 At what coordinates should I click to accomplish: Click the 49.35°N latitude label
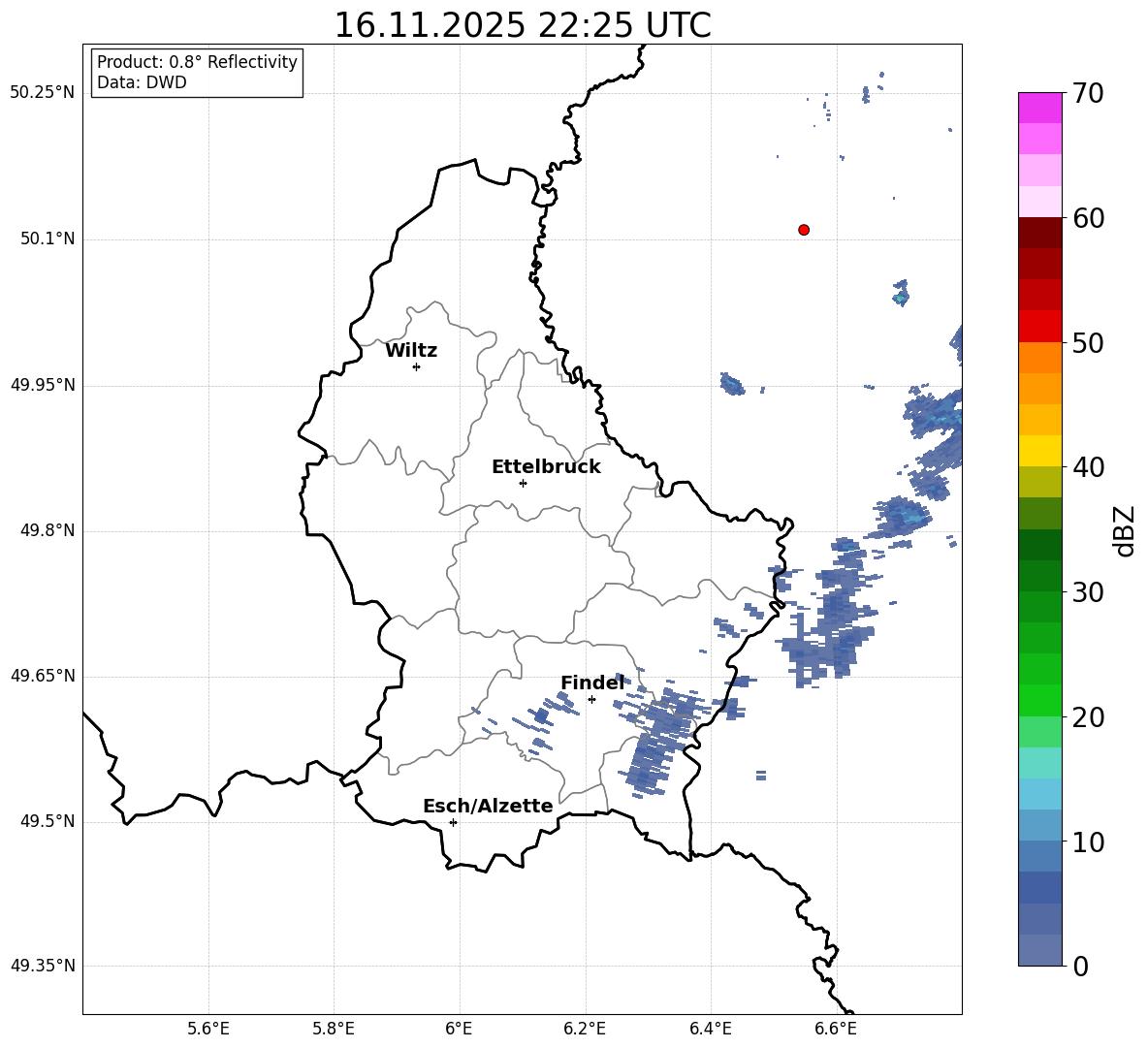pos(43,966)
